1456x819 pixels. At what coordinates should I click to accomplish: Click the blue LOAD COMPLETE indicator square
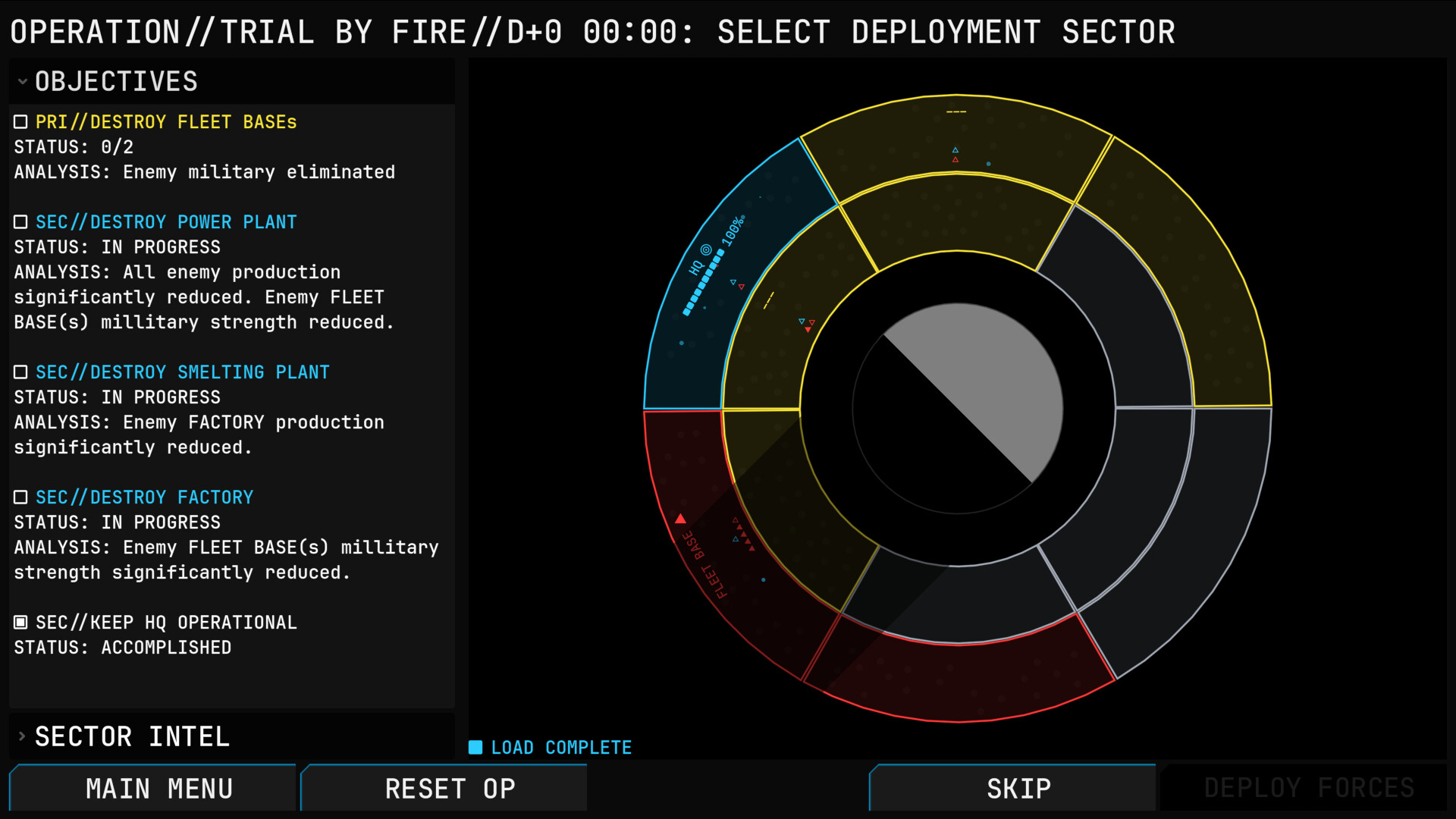(475, 747)
